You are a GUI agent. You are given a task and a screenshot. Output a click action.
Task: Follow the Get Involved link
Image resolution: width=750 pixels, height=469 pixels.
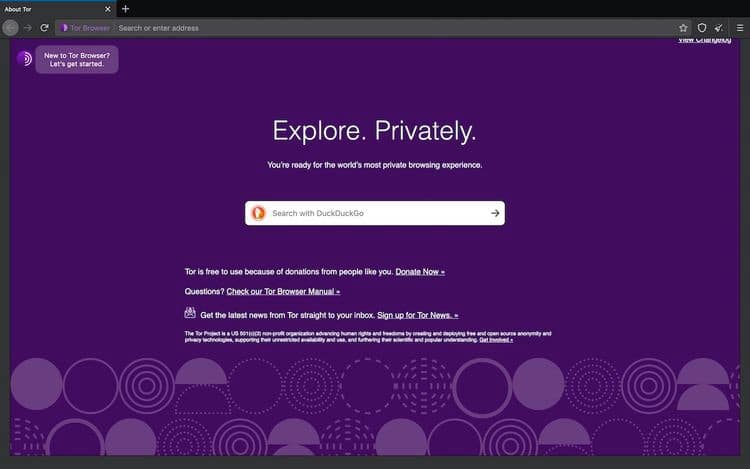(496, 340)
